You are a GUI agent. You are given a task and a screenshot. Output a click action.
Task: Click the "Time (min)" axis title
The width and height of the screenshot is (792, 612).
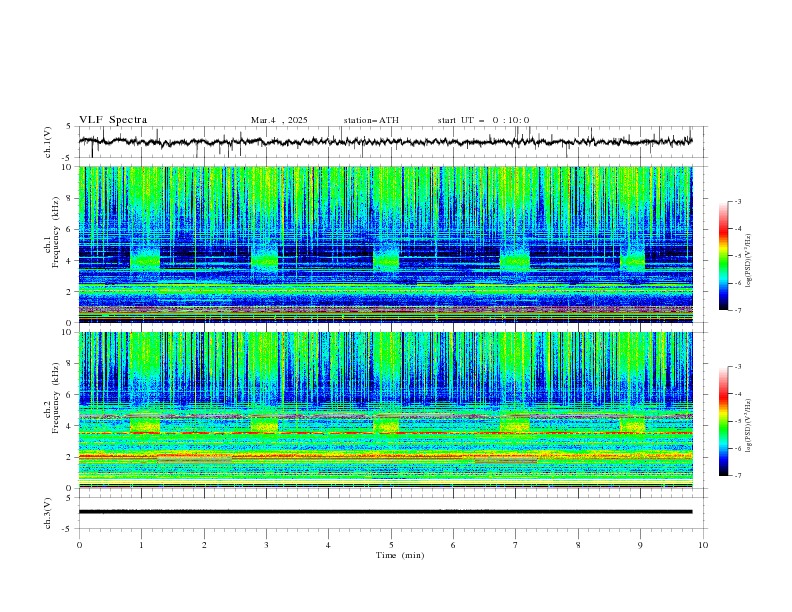tap(400, 555)
